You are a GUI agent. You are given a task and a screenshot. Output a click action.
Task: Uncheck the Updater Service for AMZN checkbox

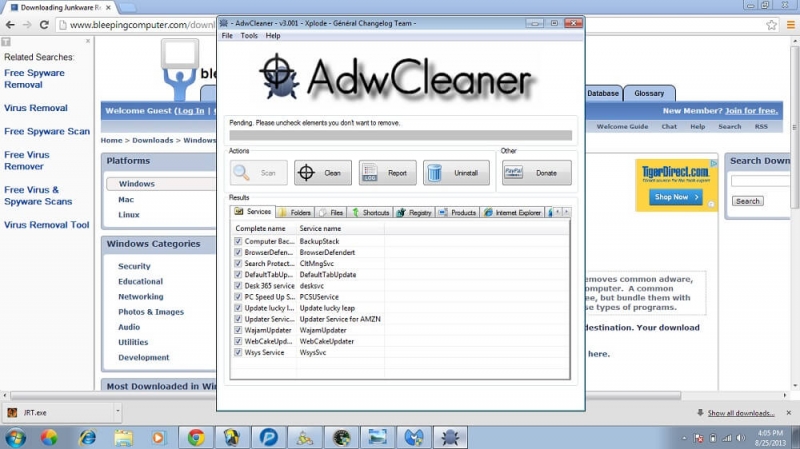tap(238, 319)
